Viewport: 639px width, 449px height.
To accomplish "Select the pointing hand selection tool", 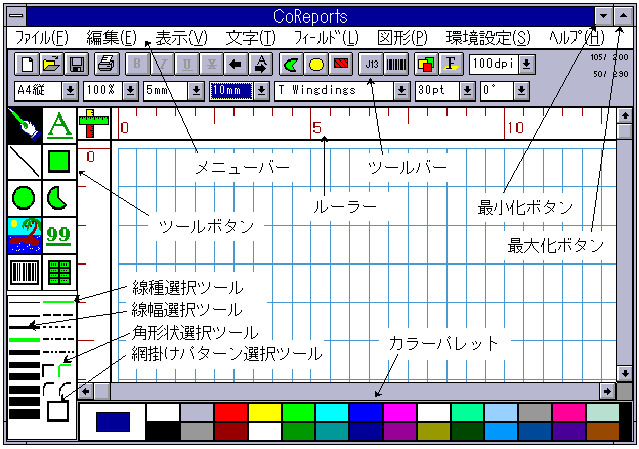I will pyautogui.click(x=24, y=125).
